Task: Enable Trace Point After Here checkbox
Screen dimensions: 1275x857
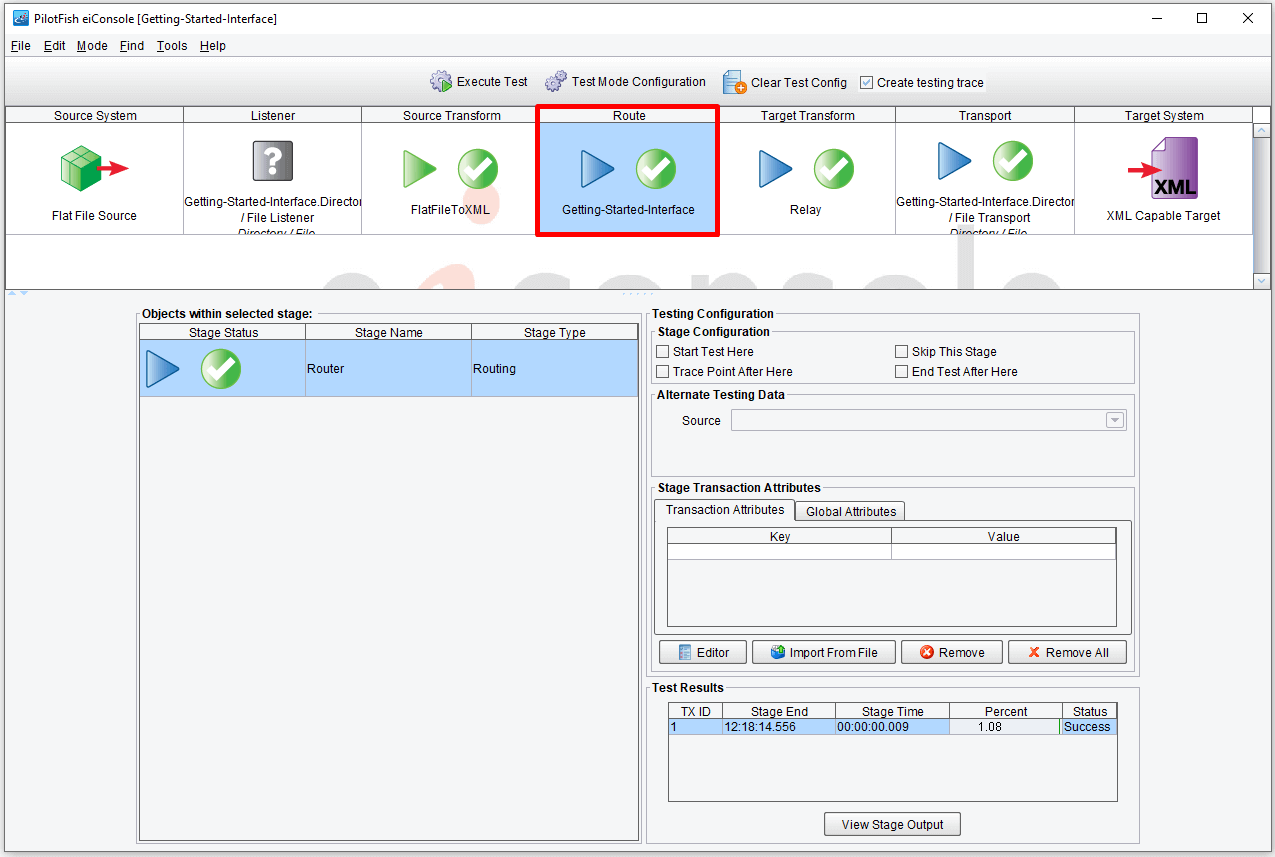Action: point(662,372)
